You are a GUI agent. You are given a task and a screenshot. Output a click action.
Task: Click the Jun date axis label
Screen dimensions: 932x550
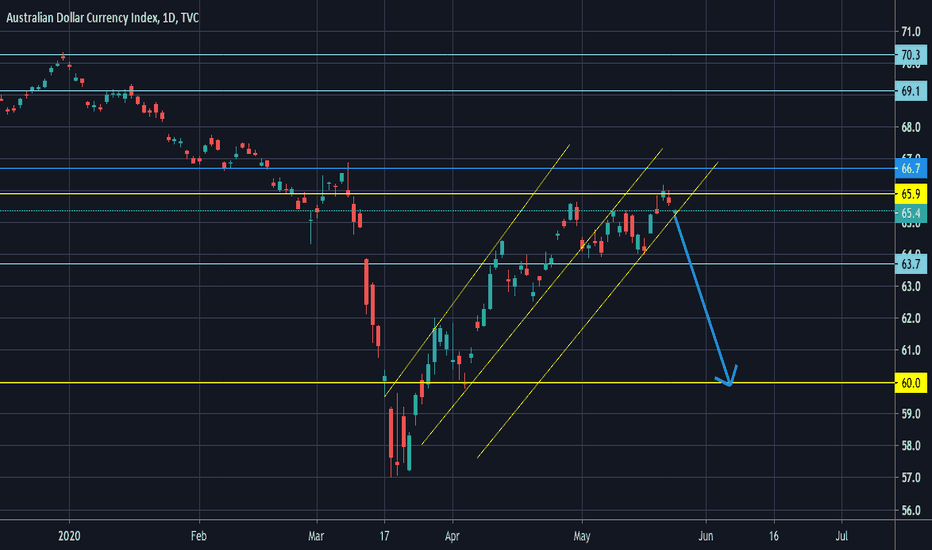pos(706,536)
